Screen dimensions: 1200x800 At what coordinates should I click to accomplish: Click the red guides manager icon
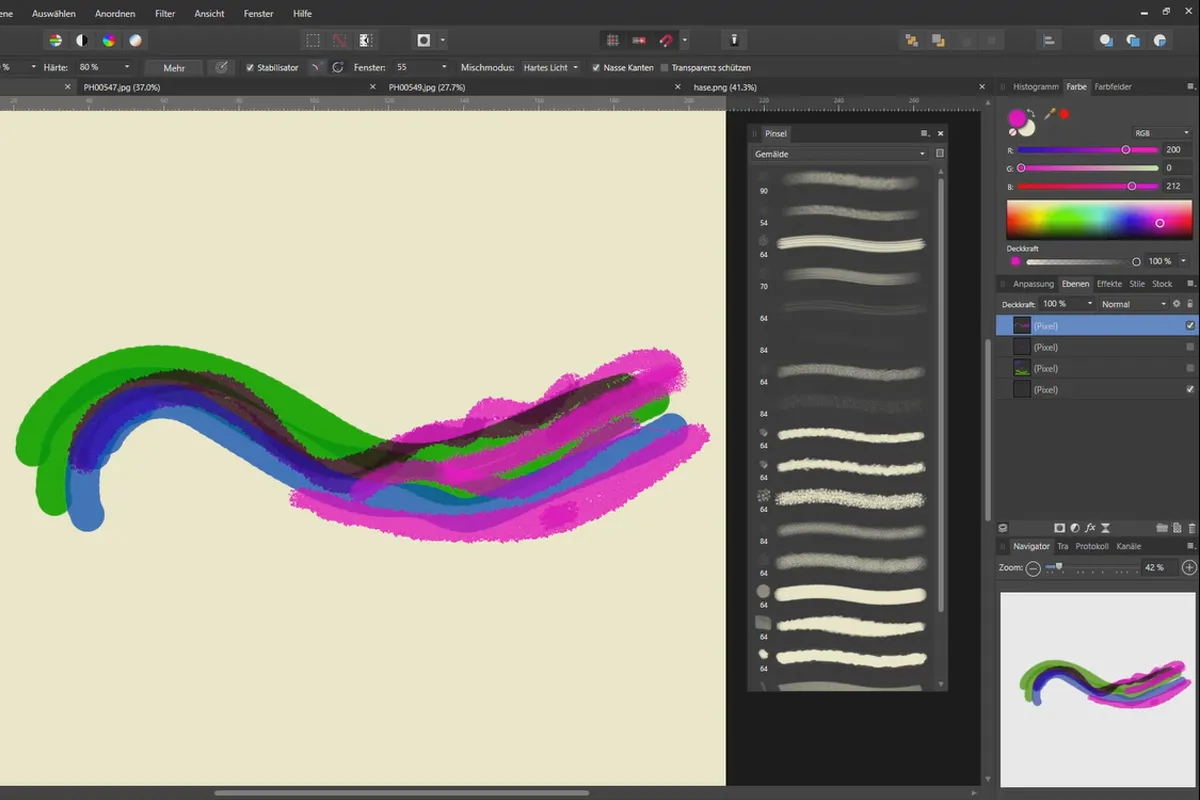638,41
